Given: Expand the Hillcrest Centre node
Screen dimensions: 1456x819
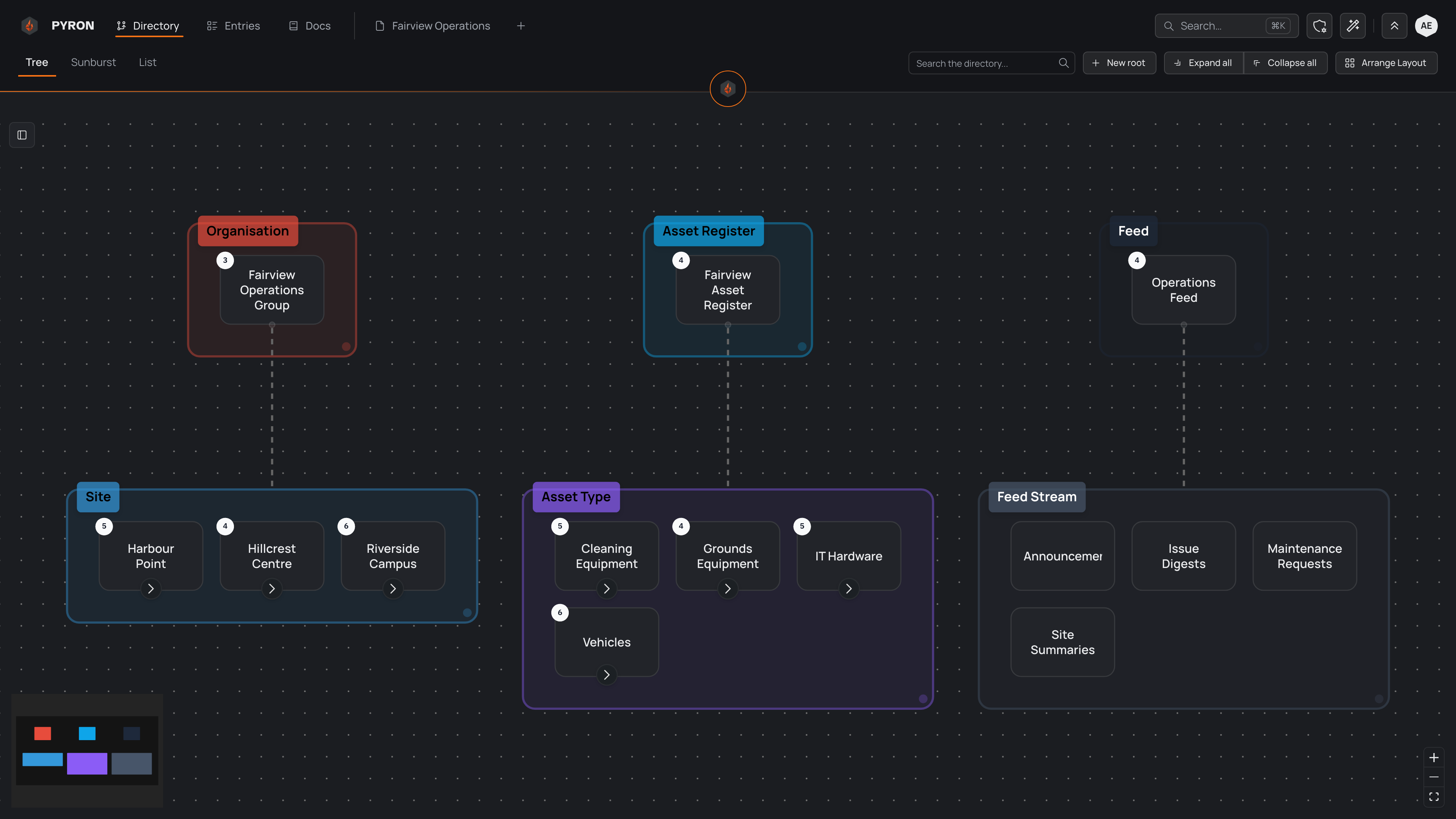Looking at the screenshot, I should coord(272,589).
